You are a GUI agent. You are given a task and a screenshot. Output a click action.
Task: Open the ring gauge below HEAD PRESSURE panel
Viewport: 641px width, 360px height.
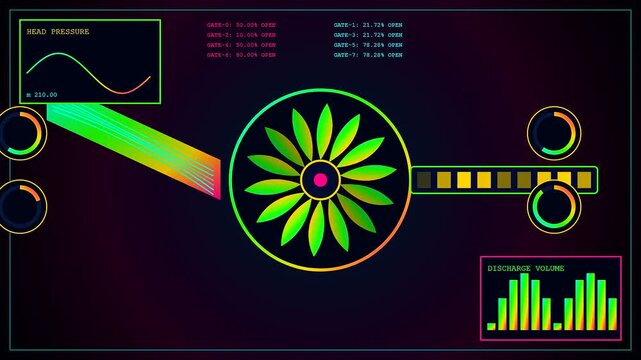point(20,133)
